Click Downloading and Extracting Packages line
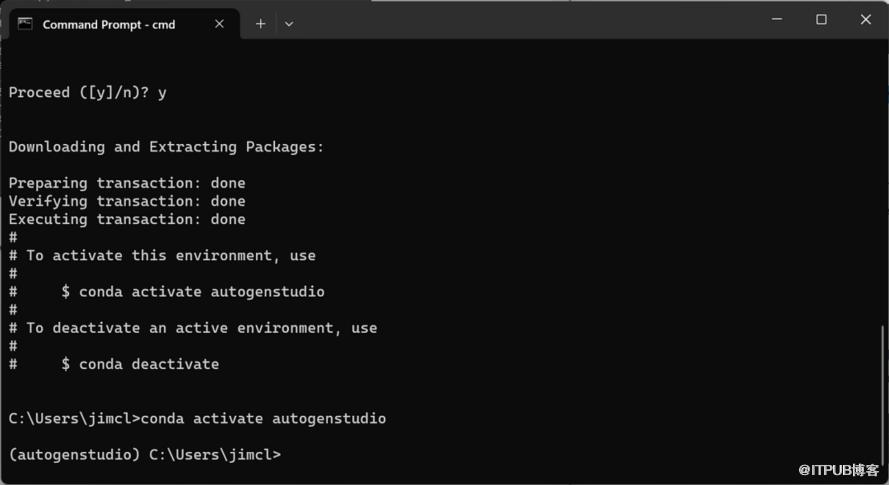This screenshot has width=889, height=485. [166, 147]
